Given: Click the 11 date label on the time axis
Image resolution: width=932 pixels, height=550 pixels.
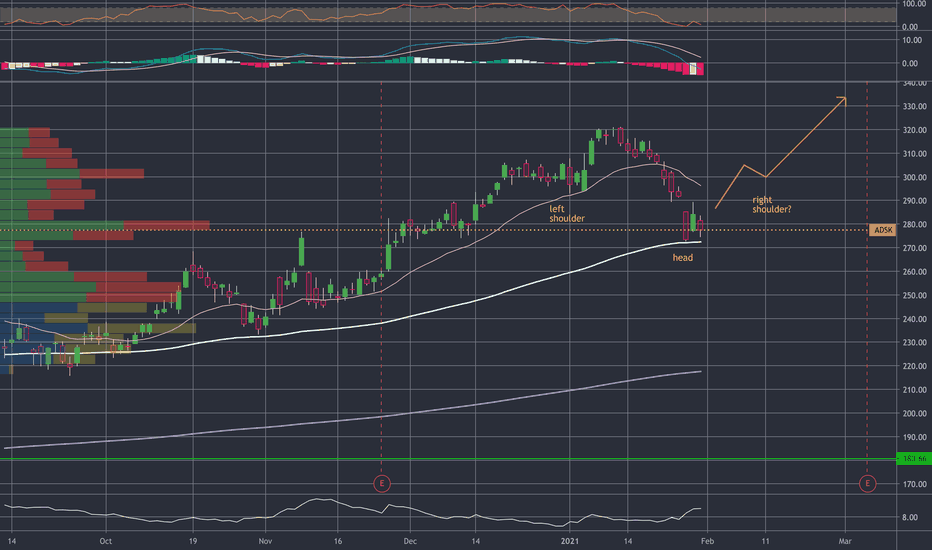Looking at the screenshot, I should pyautogui.click(x=765, y=541).
